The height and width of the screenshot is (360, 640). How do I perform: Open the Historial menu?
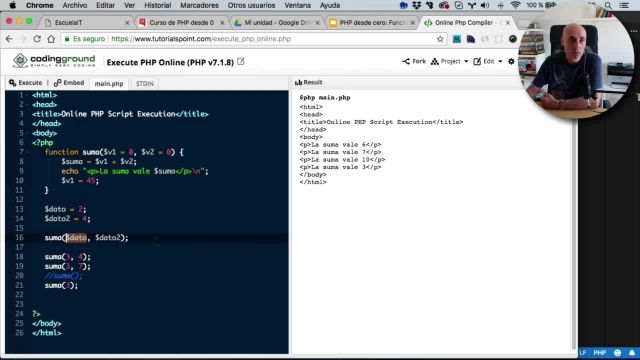coord(158,5)
